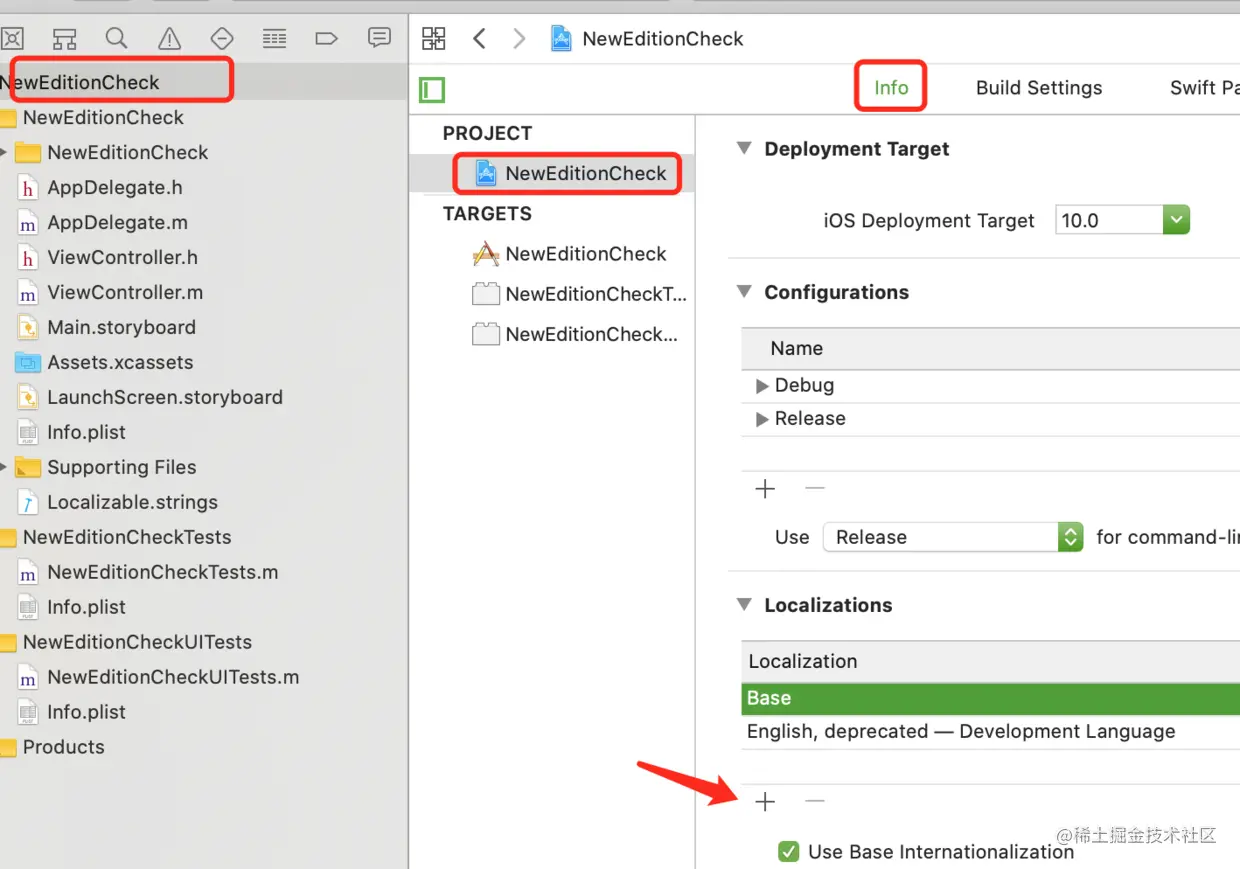Open AppDelegate.m file

tap(117, 222)
